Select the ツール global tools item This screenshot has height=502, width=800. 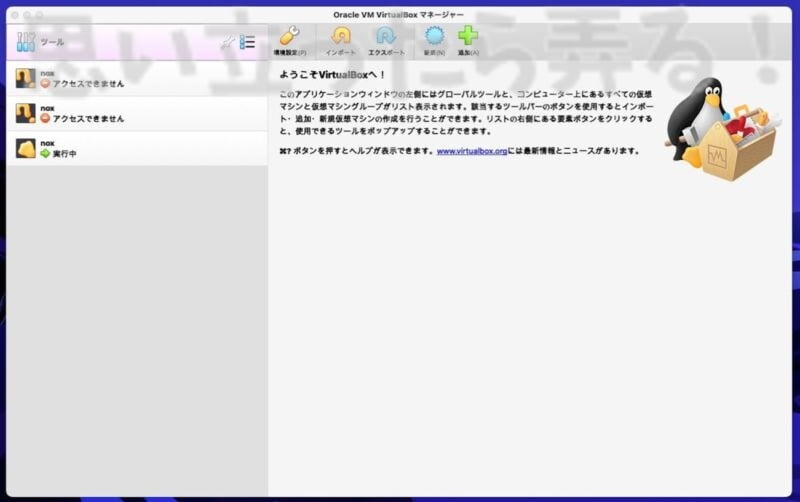tap(137, 42)
